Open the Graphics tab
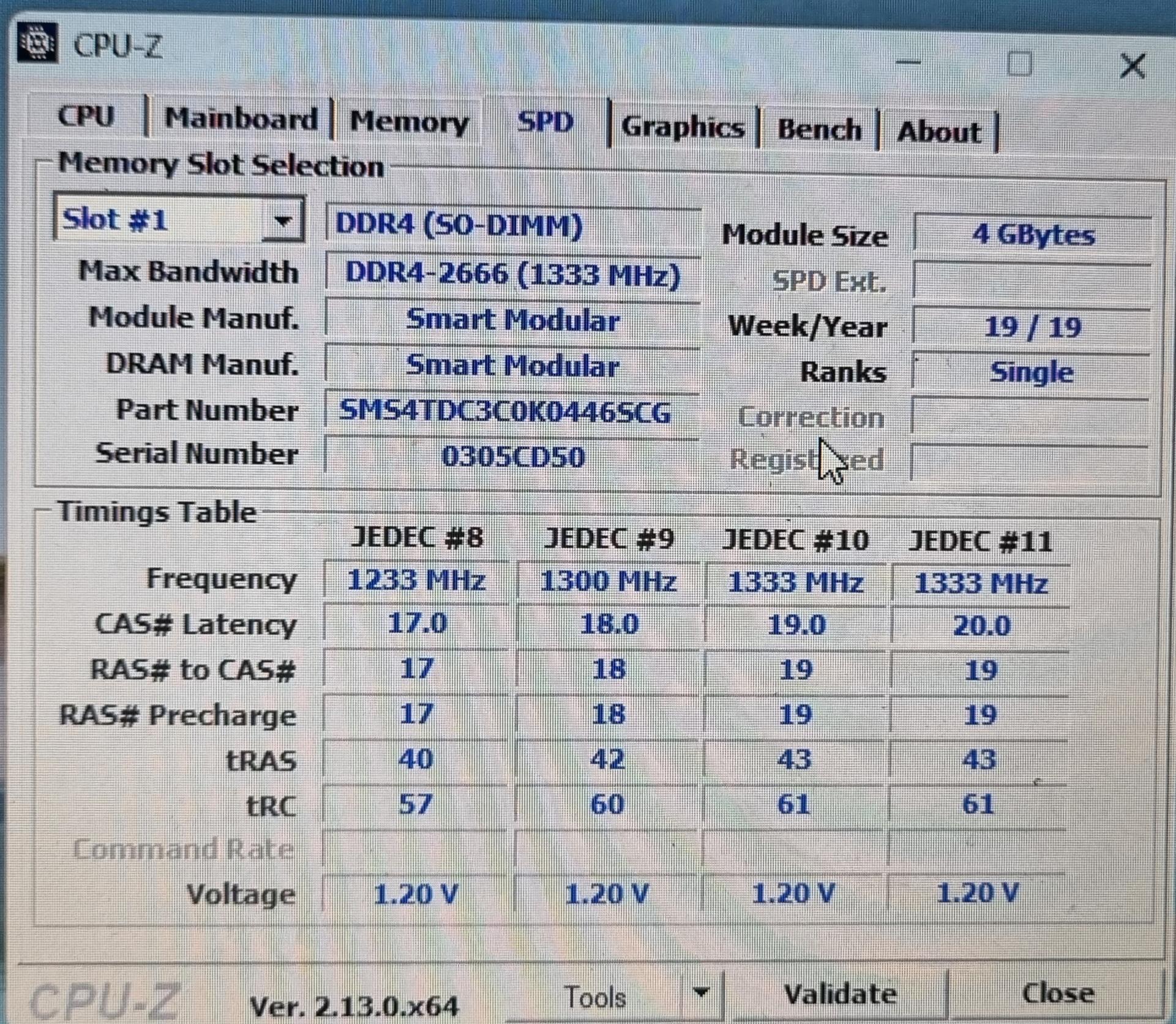This screenshot has width=1176, height=1024. pyautogui.click(x=683, y=127)
